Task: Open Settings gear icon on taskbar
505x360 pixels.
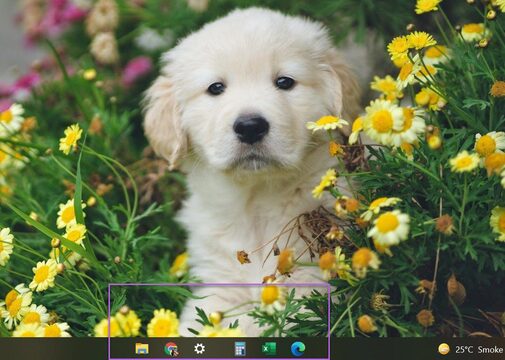Action: 200,349
